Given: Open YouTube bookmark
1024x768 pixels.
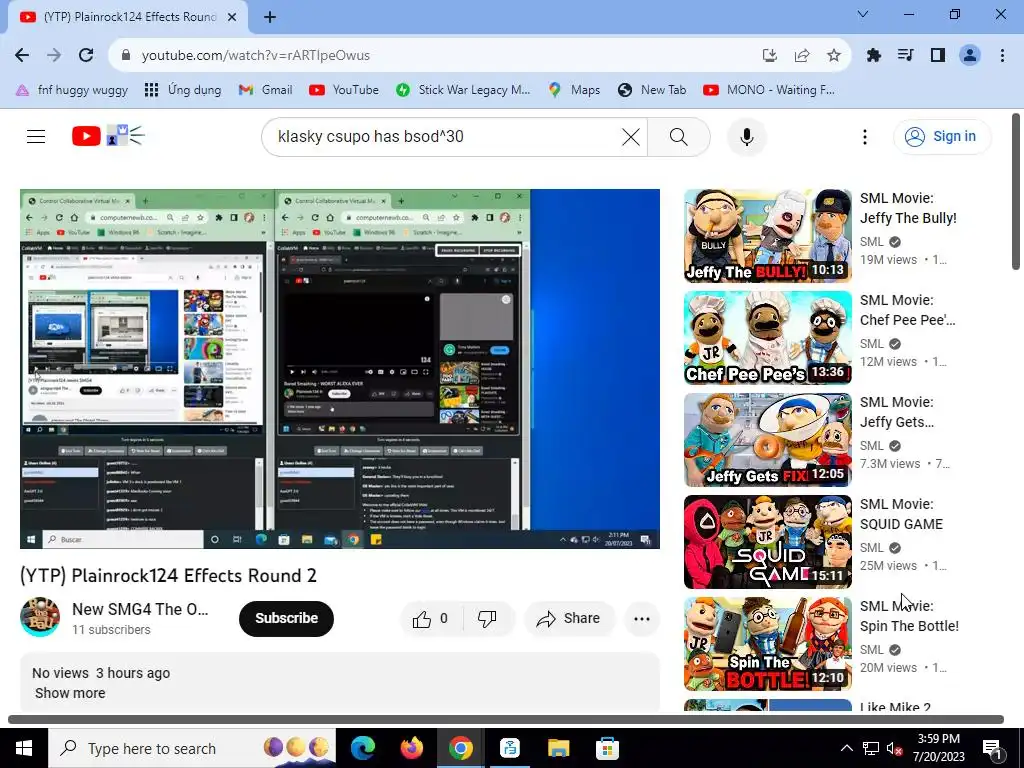Looking at the screenshot, I should (344, 89).
